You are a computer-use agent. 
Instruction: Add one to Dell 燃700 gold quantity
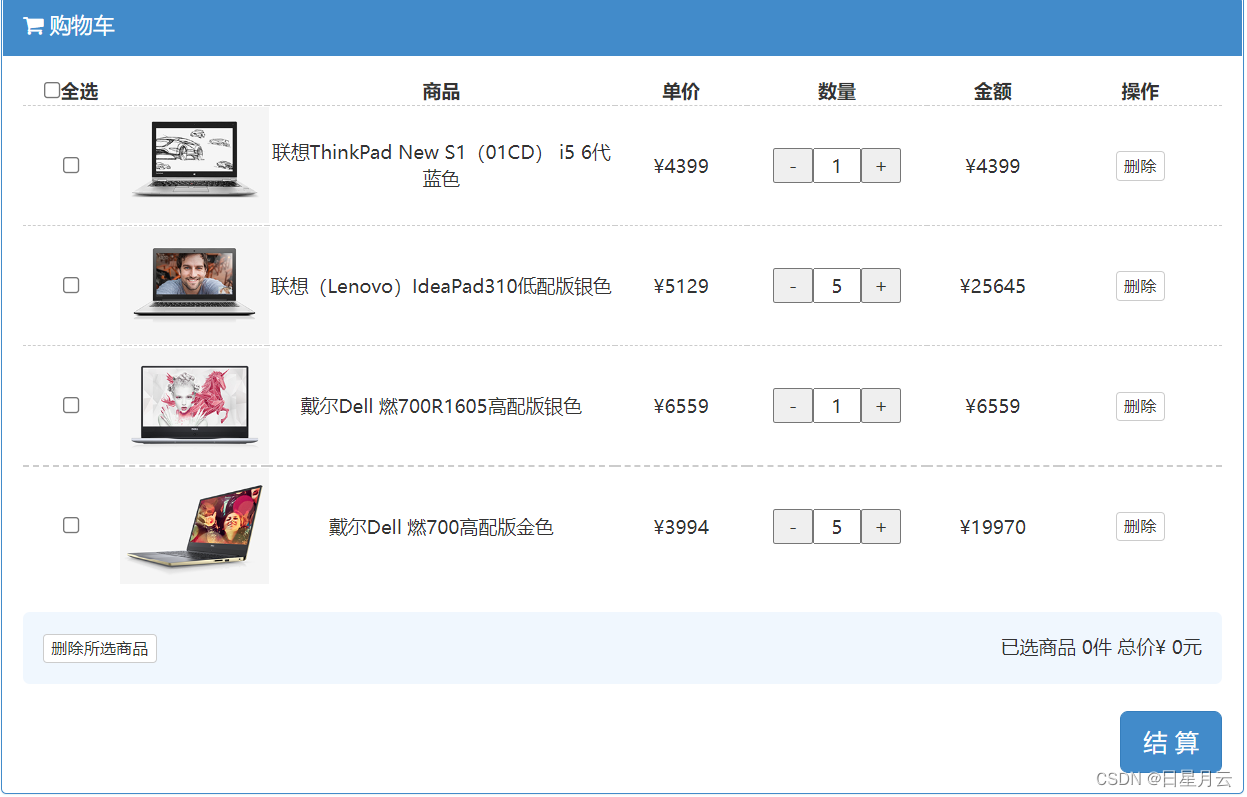coord(881,527)
